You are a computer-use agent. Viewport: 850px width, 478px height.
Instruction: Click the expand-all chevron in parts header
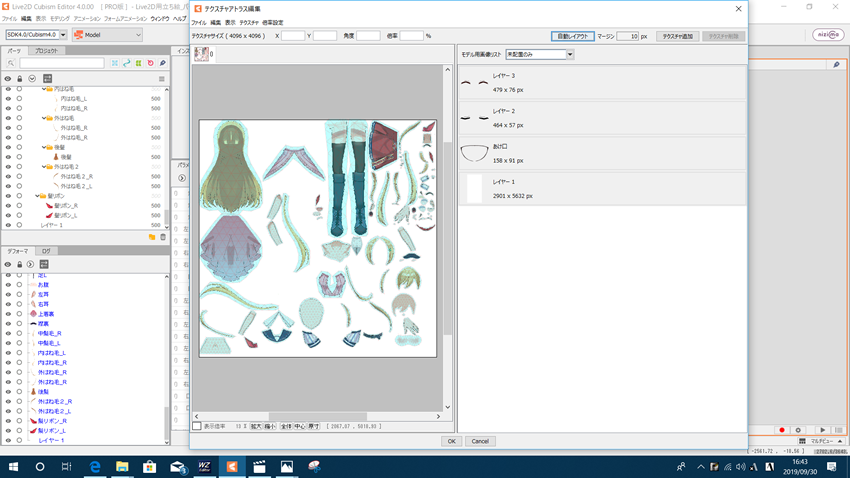(32, 79)
